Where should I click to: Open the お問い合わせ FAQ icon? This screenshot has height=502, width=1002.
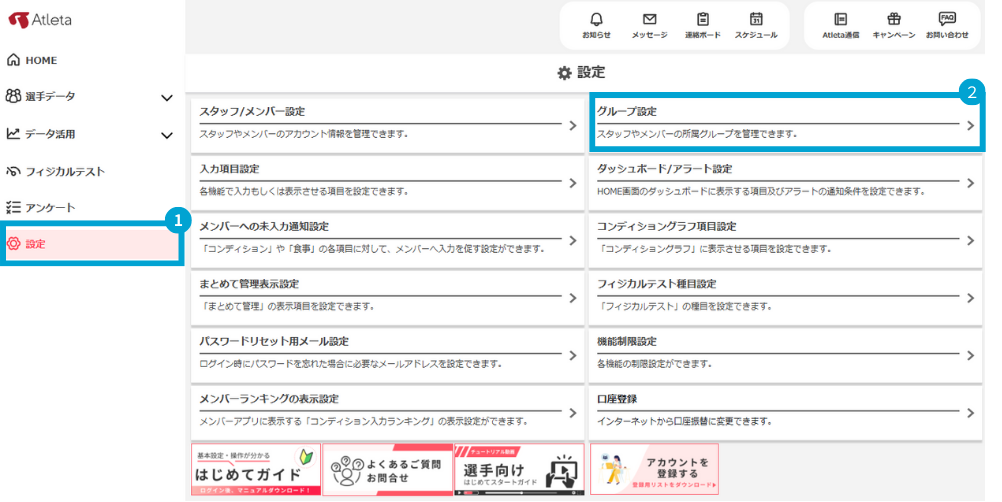click(946, 25)
